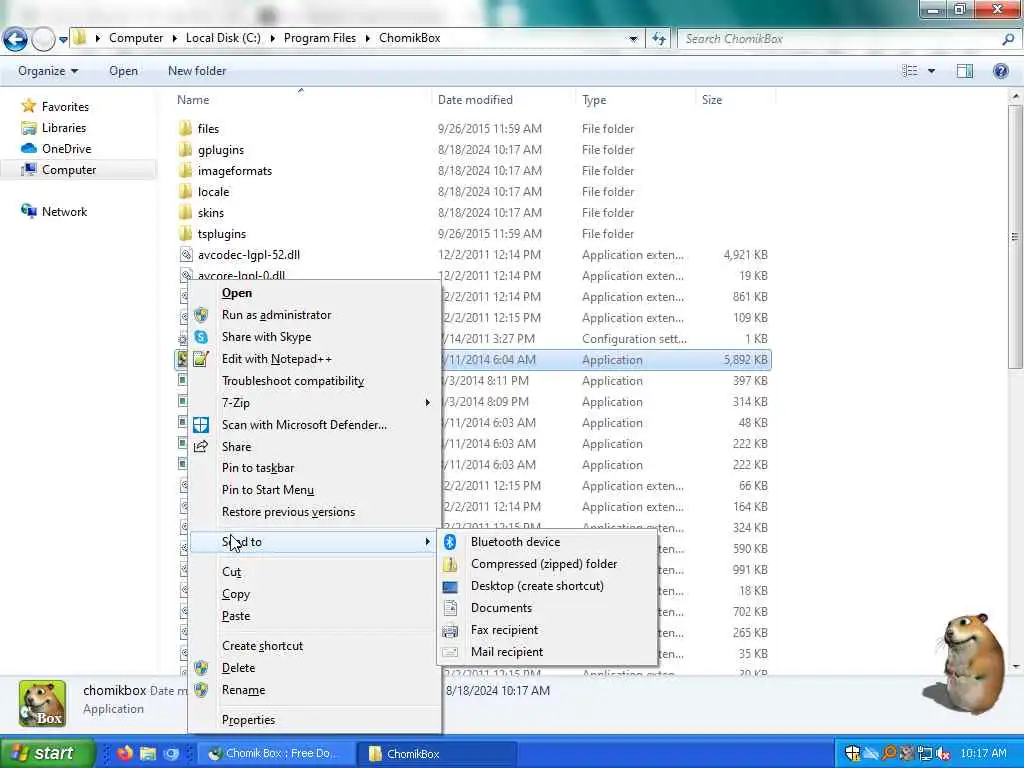1024x768 pixels.
Task: Select the tsplugins folder icon
Action: coord(185,233)
